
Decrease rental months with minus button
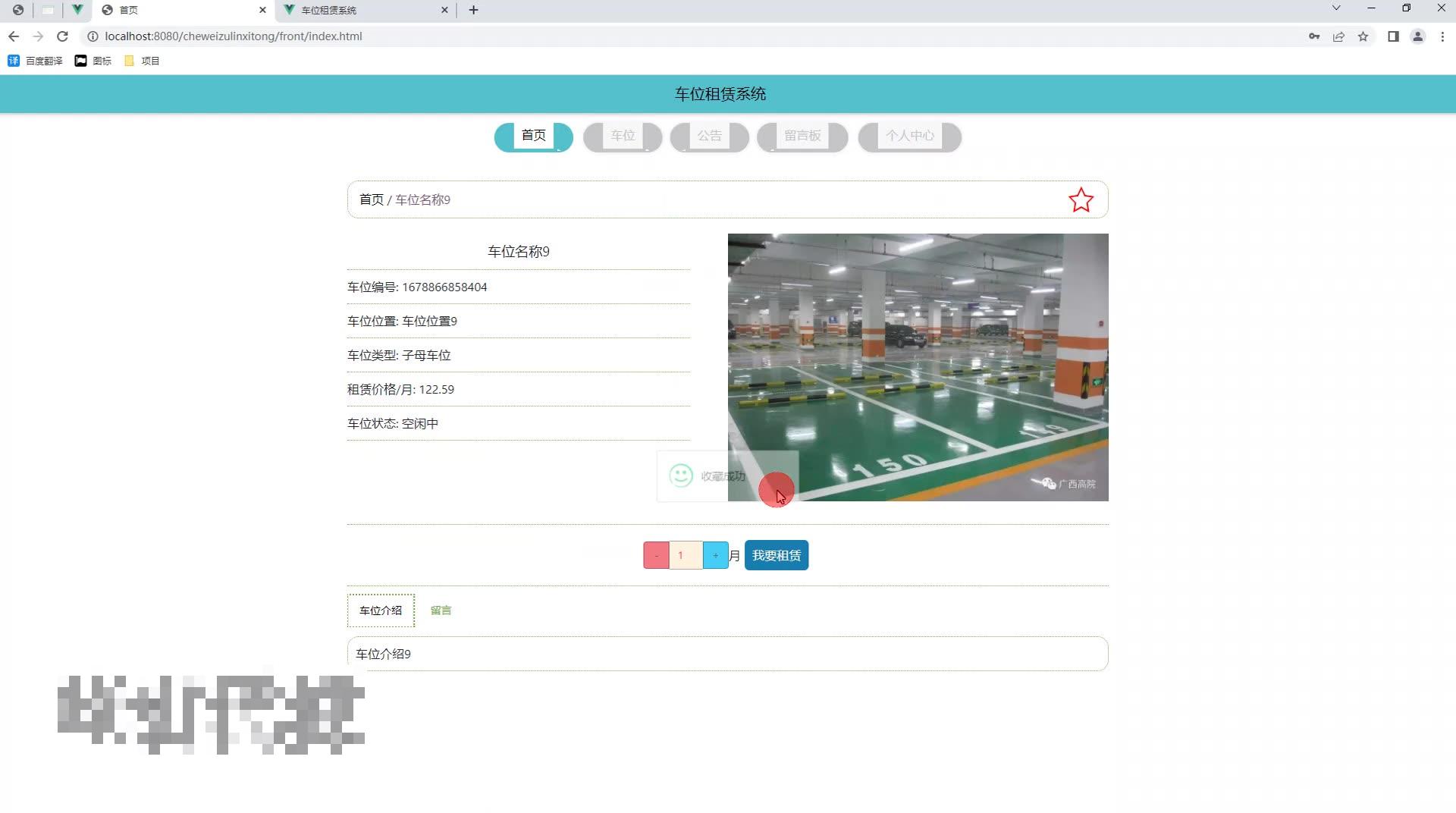pyautogui.click(x=656, y=554)
